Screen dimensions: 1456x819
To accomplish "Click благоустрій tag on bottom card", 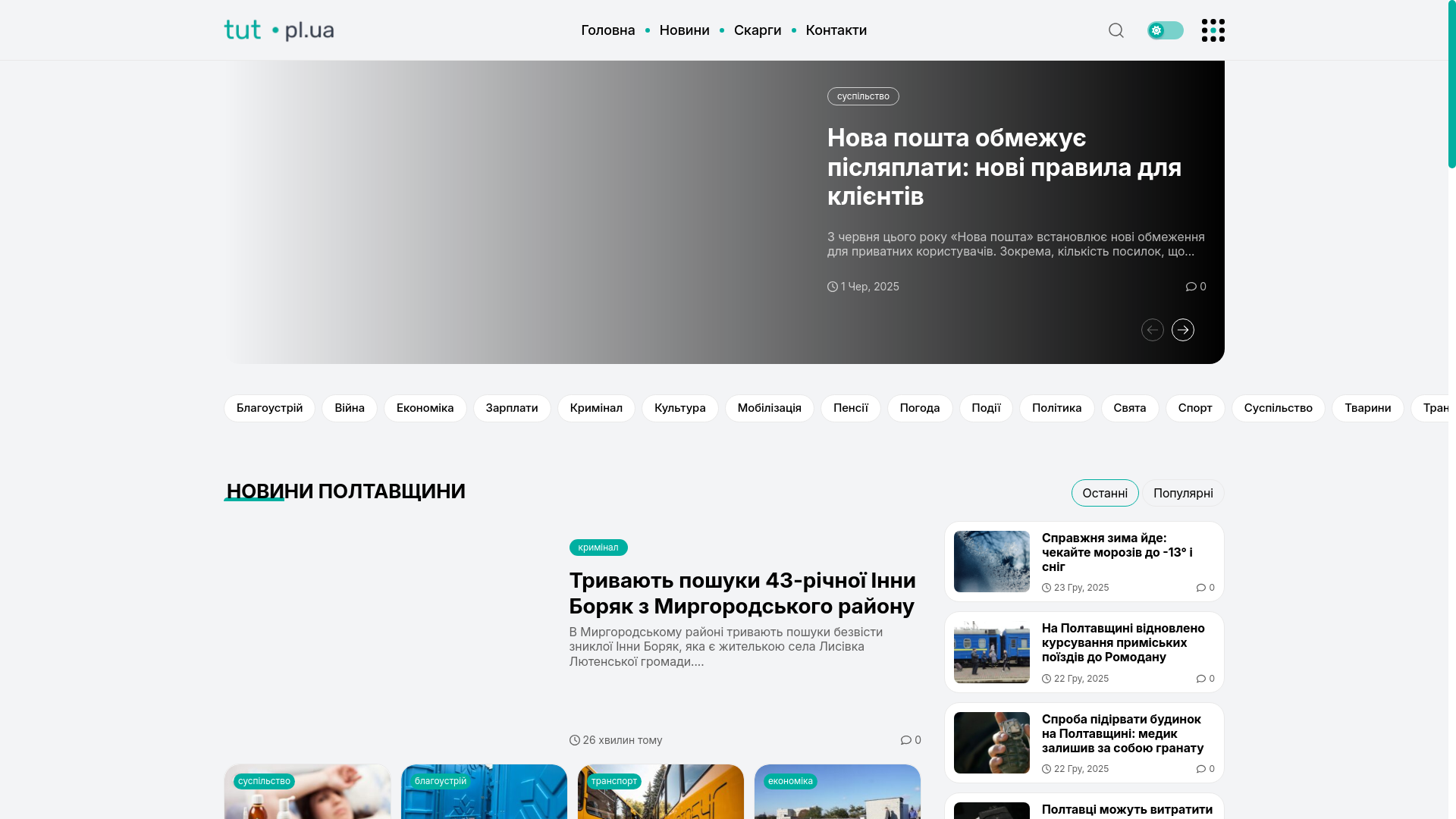I will tap(441, 781).
